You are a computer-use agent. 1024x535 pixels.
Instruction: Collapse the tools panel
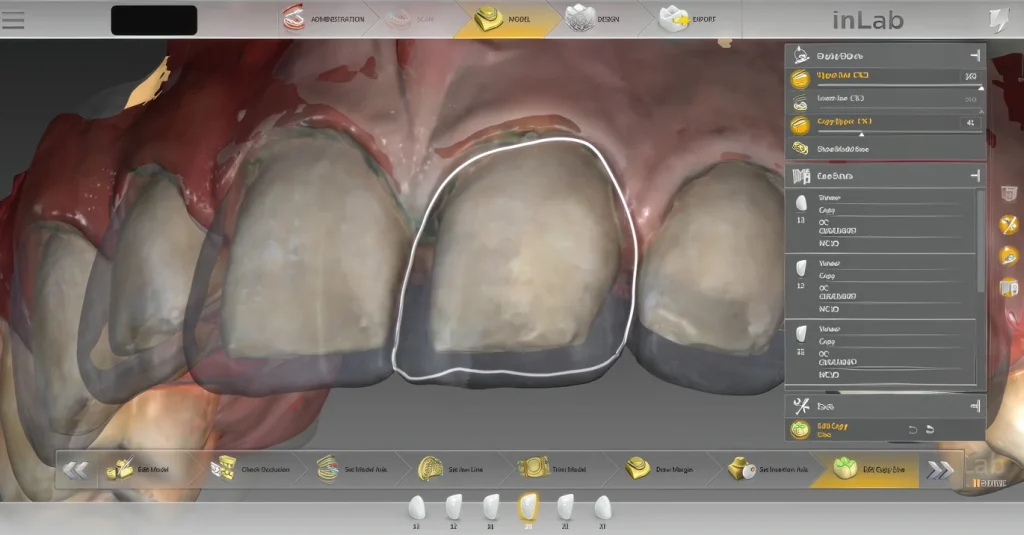973,406
